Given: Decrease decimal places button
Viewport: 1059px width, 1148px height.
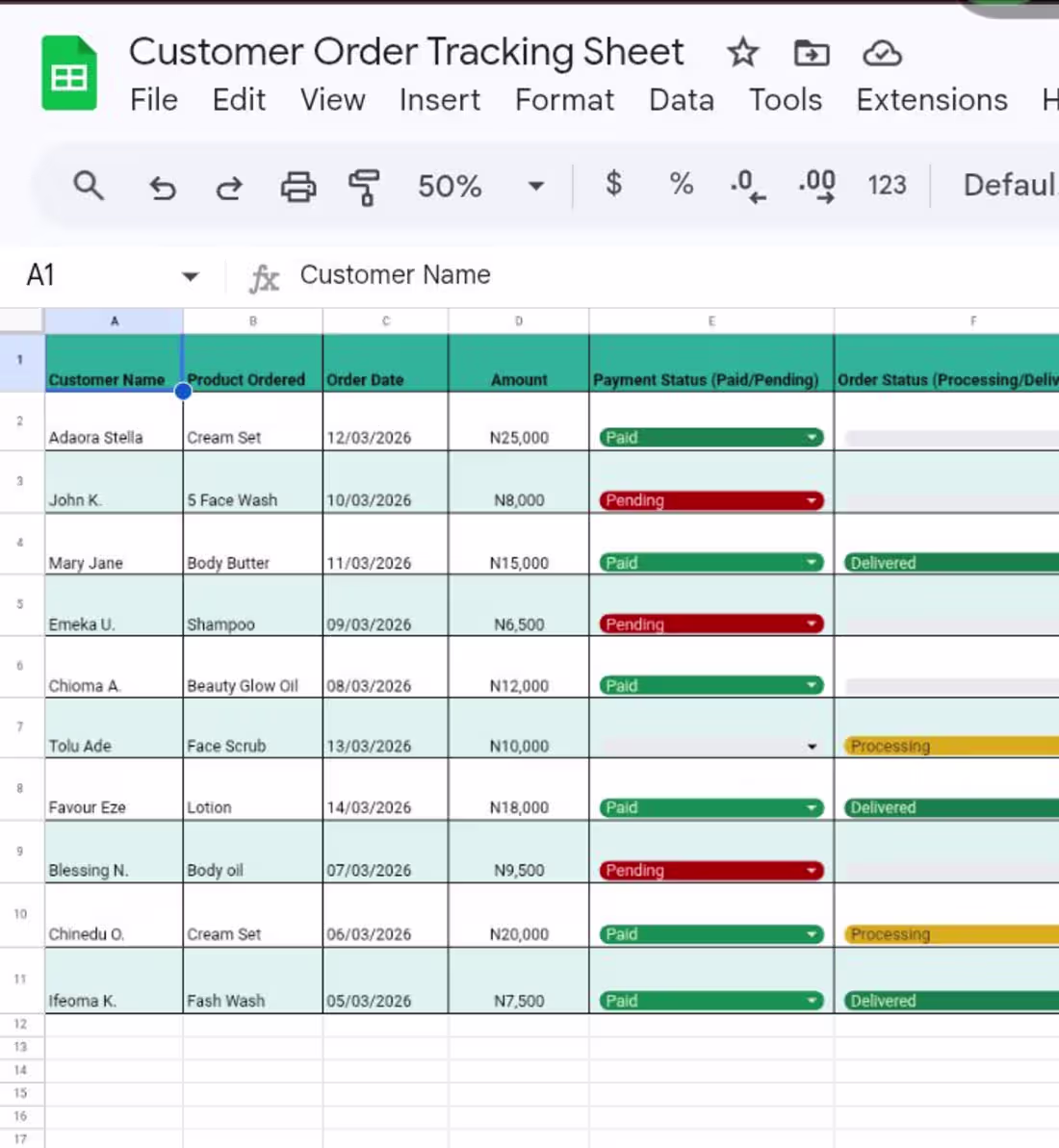Looking at the screenshot, I should click(x=748, y=185).
